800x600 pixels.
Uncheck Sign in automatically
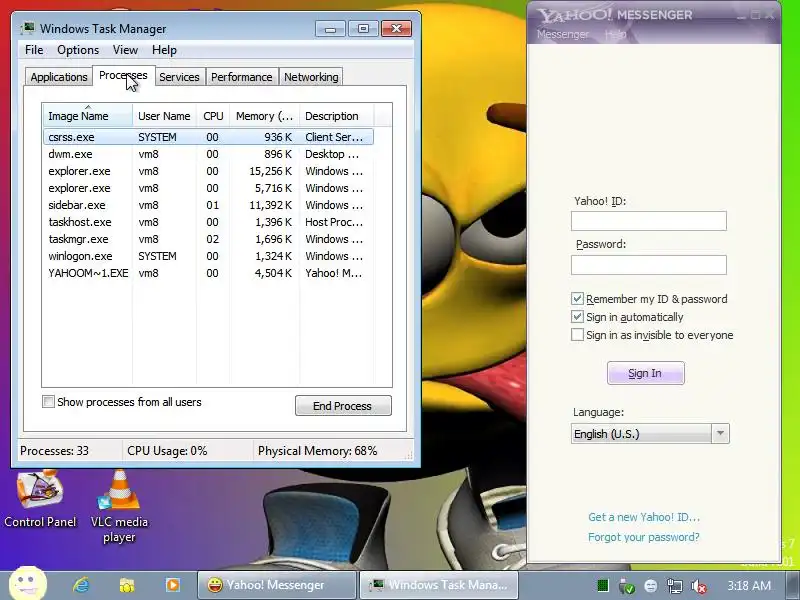pyautogui.click(x=577, y=317)
